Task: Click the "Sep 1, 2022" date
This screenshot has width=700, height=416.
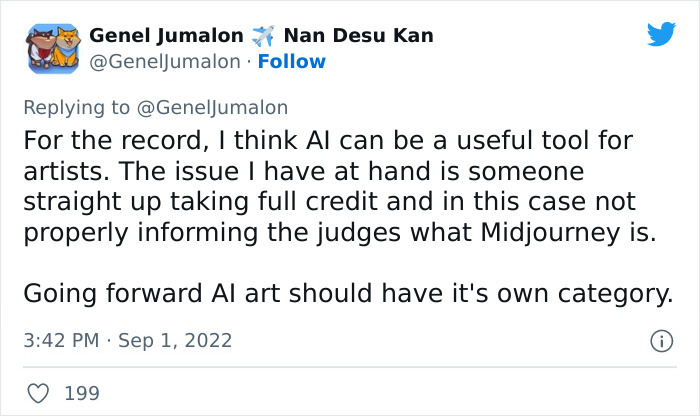Action: pyautogui.click(x=177, y=341)
